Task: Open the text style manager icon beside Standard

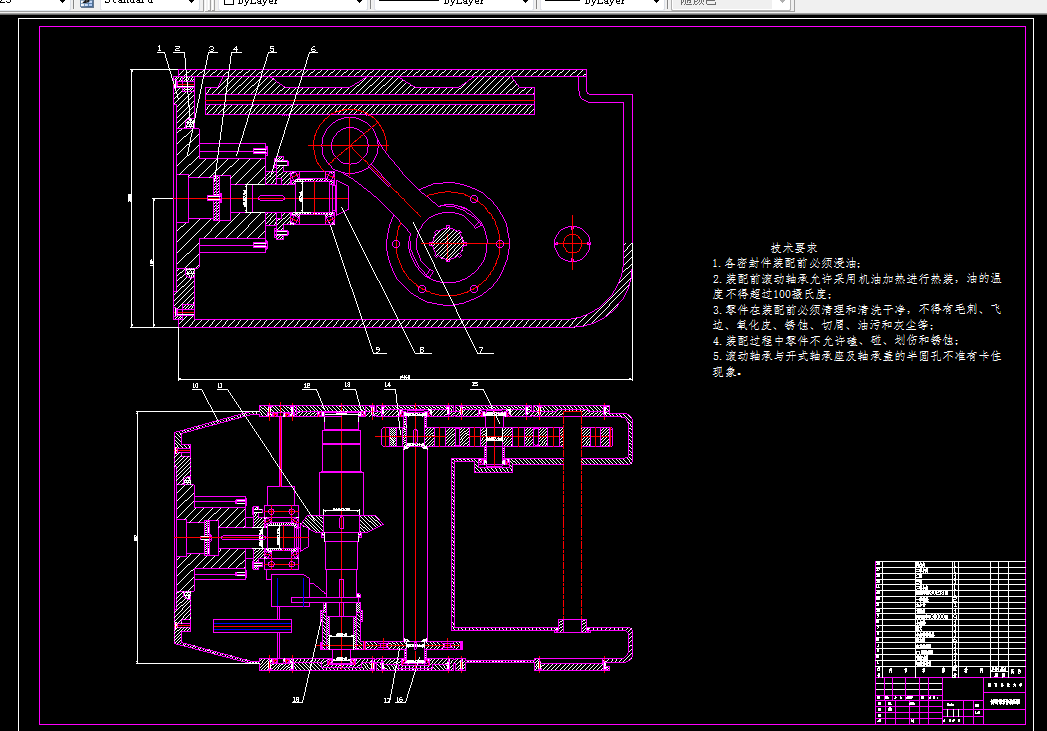Action: click(86, 3)
